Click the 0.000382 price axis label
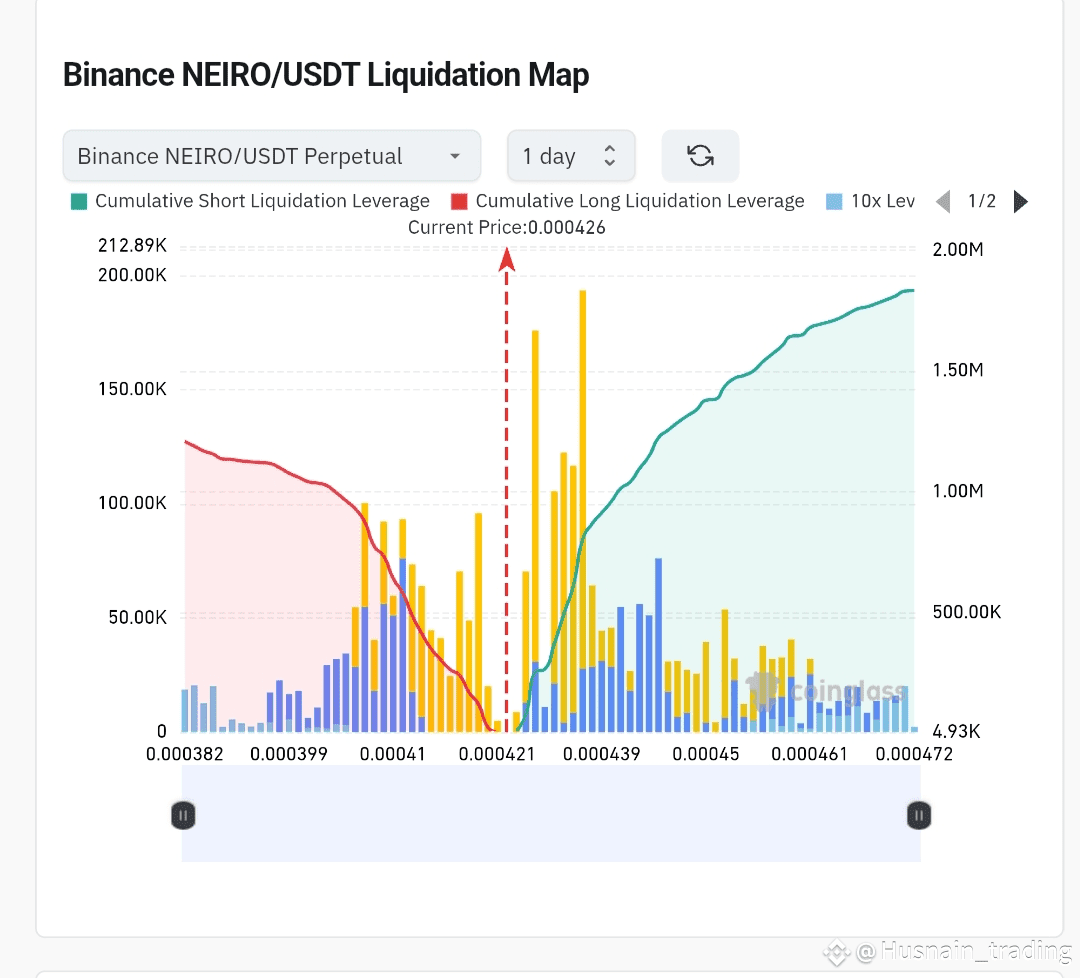The image size is (1080, 978). (185, 754)
